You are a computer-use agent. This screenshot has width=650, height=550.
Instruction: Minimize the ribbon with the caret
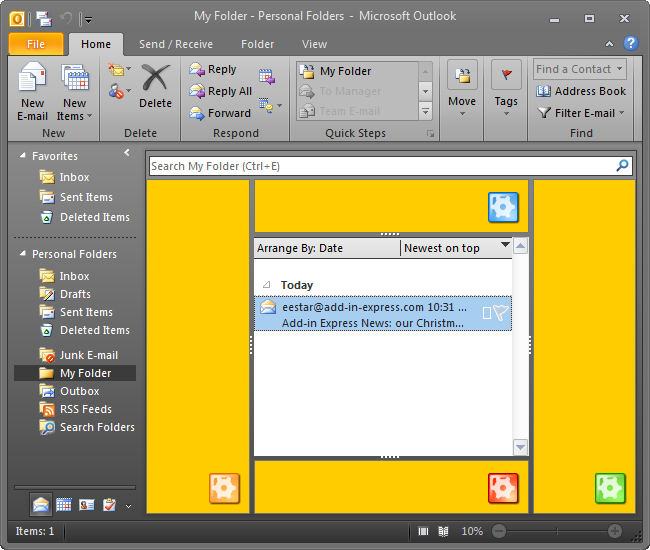(x=609, y=44)
